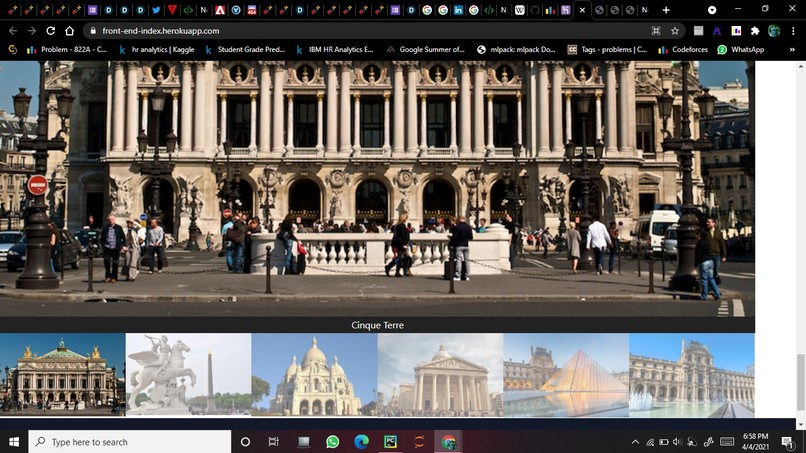Select the Opera Garnier thumbnail
806x453 pixels.
coord(63,374)
